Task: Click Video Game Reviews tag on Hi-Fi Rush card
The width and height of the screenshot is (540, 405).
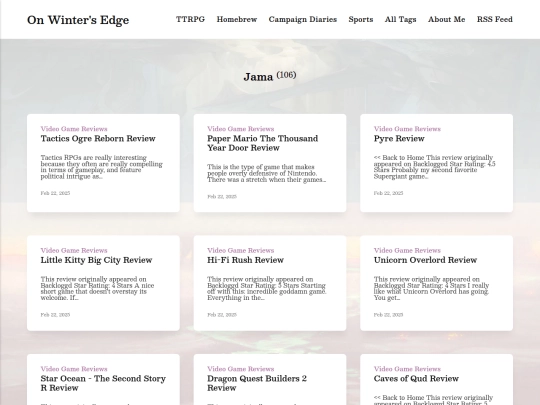Action: [241, 250]
